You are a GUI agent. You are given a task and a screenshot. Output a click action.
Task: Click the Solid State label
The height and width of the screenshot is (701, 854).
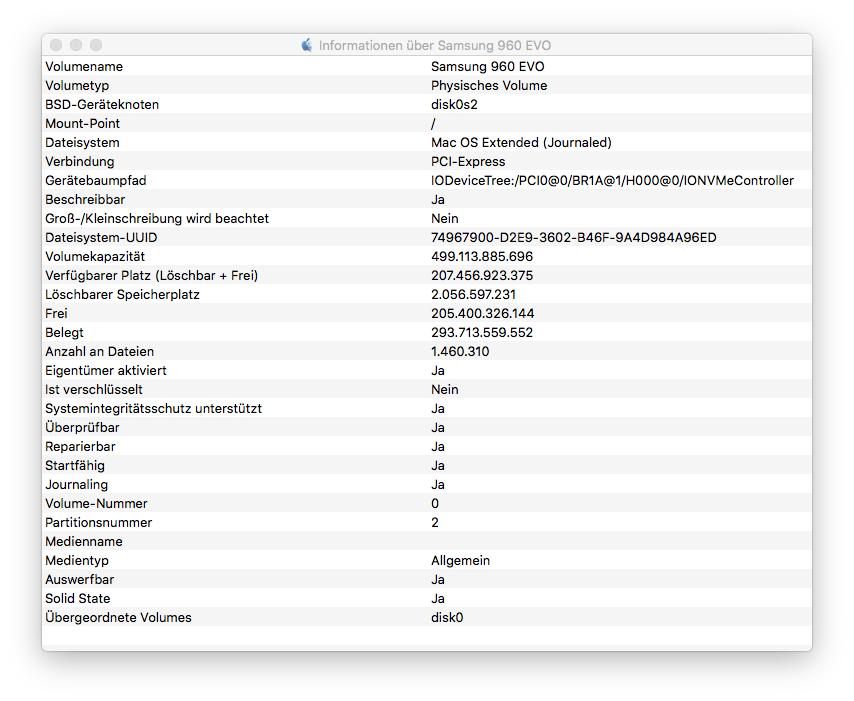(x=78, y=598)
